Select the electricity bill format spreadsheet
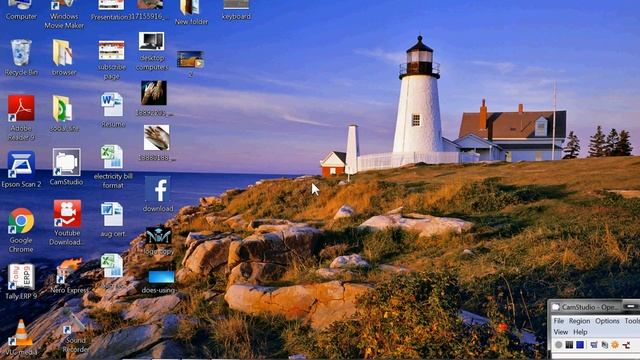This screenshot has height=360, width=640. [x=113, y=167]
